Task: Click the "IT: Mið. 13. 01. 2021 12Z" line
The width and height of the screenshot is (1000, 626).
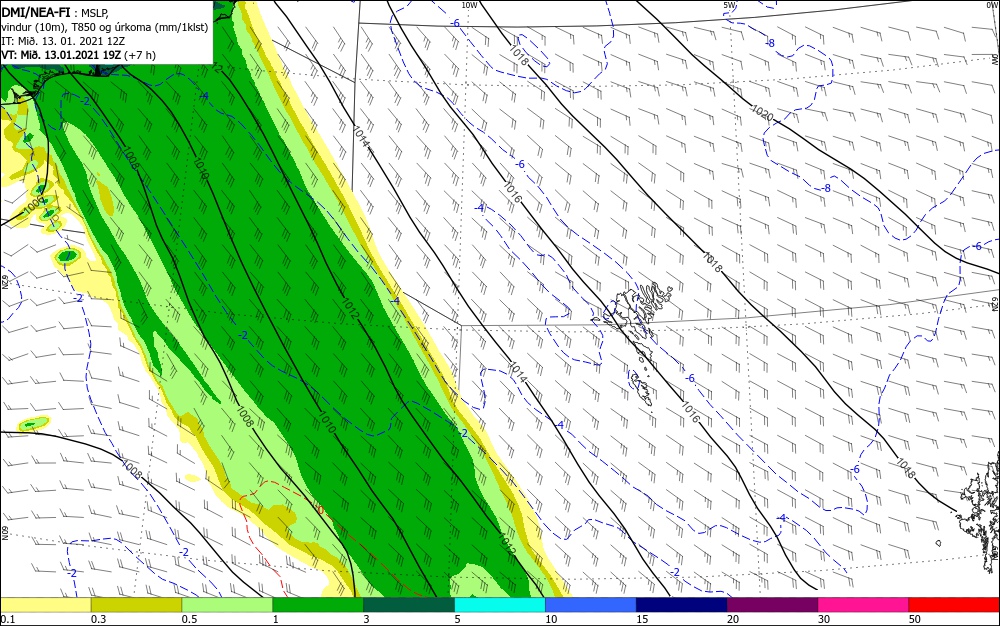Action: click(63, 41)
